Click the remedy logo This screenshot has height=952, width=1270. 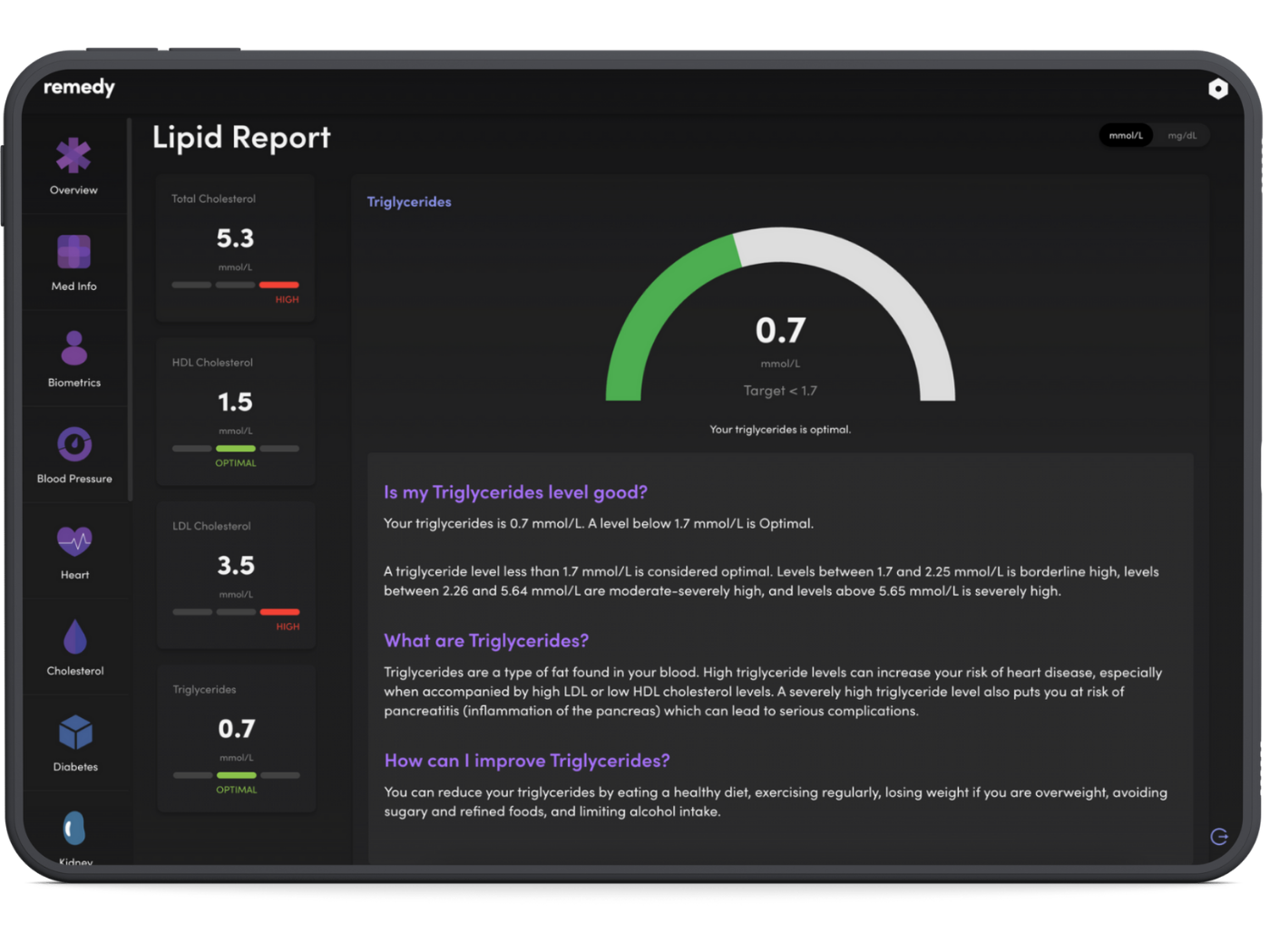[80, 87]
